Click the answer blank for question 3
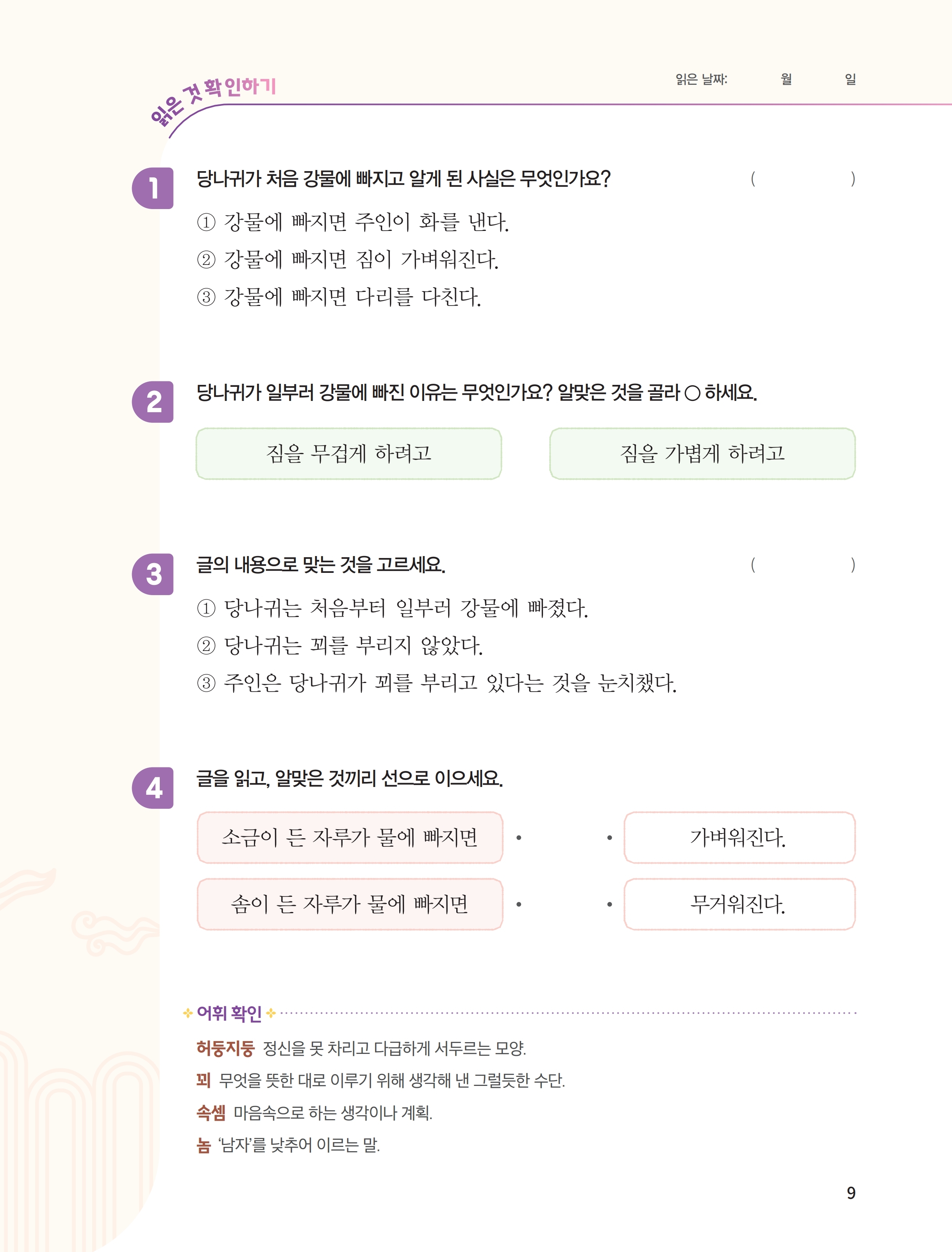 point(803,565)
